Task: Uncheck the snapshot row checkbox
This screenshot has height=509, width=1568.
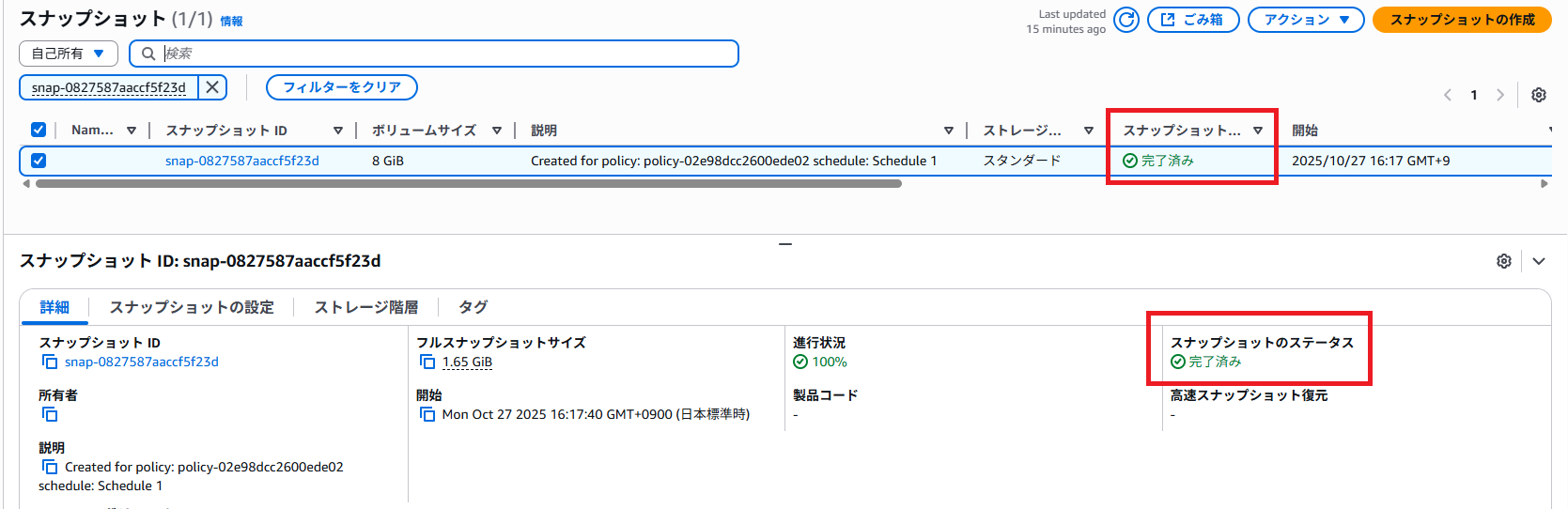Action: click(39, 161)
